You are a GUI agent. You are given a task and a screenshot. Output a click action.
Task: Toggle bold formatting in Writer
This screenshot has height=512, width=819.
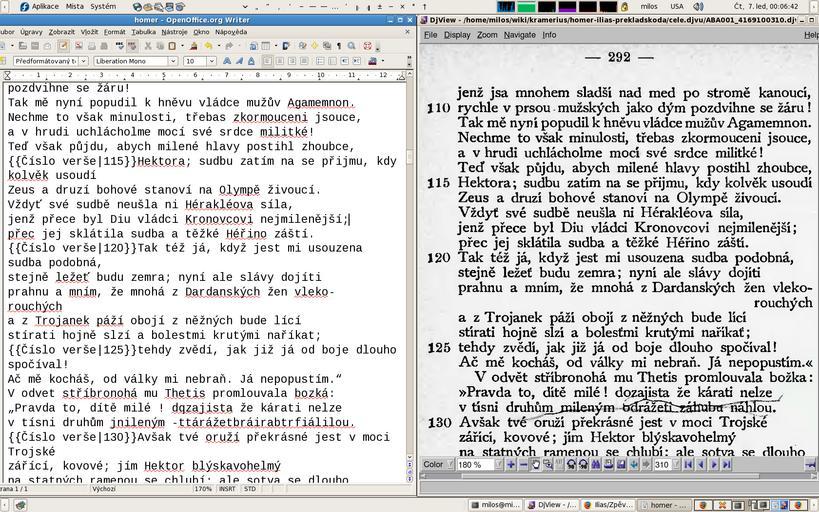click(x=228, y=61)
